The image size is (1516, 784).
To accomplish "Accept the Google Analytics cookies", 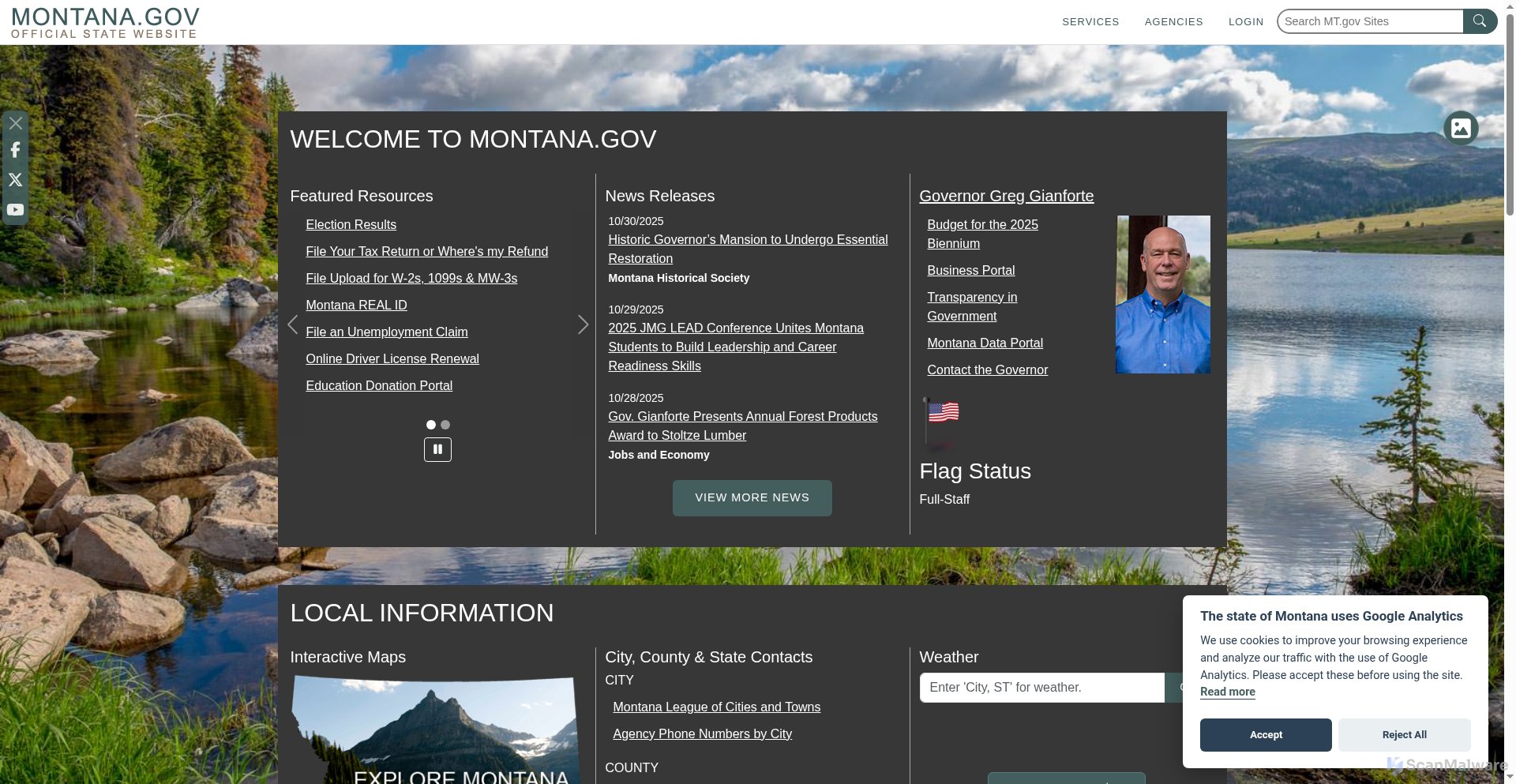I will pos(1265,734).
